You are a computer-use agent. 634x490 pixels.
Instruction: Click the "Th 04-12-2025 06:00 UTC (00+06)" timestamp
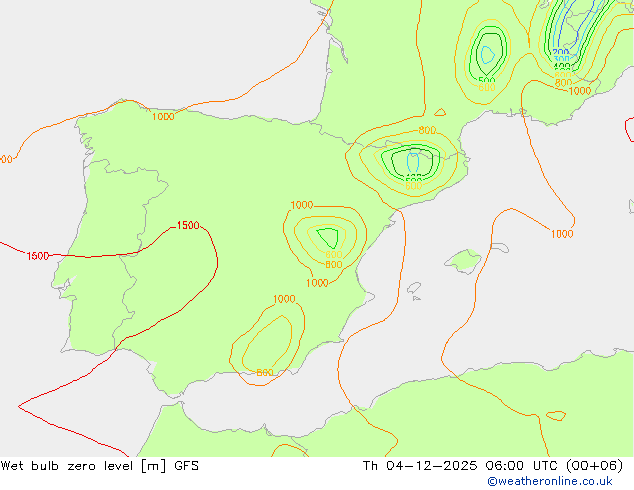(493, 466)
